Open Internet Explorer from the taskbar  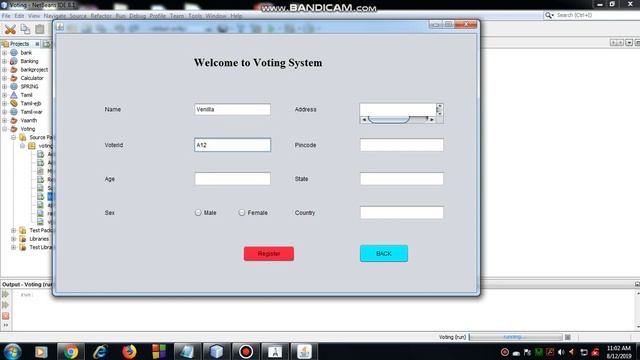point(100,351)
